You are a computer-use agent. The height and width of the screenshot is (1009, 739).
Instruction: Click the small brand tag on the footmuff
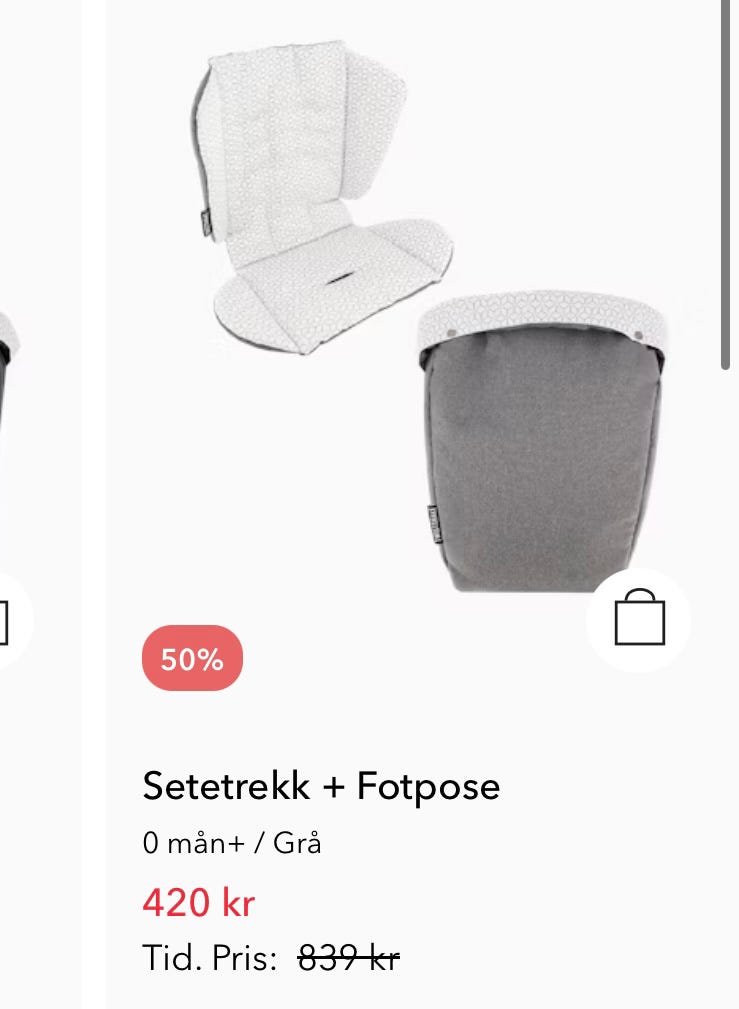click(x=433, y=523)
